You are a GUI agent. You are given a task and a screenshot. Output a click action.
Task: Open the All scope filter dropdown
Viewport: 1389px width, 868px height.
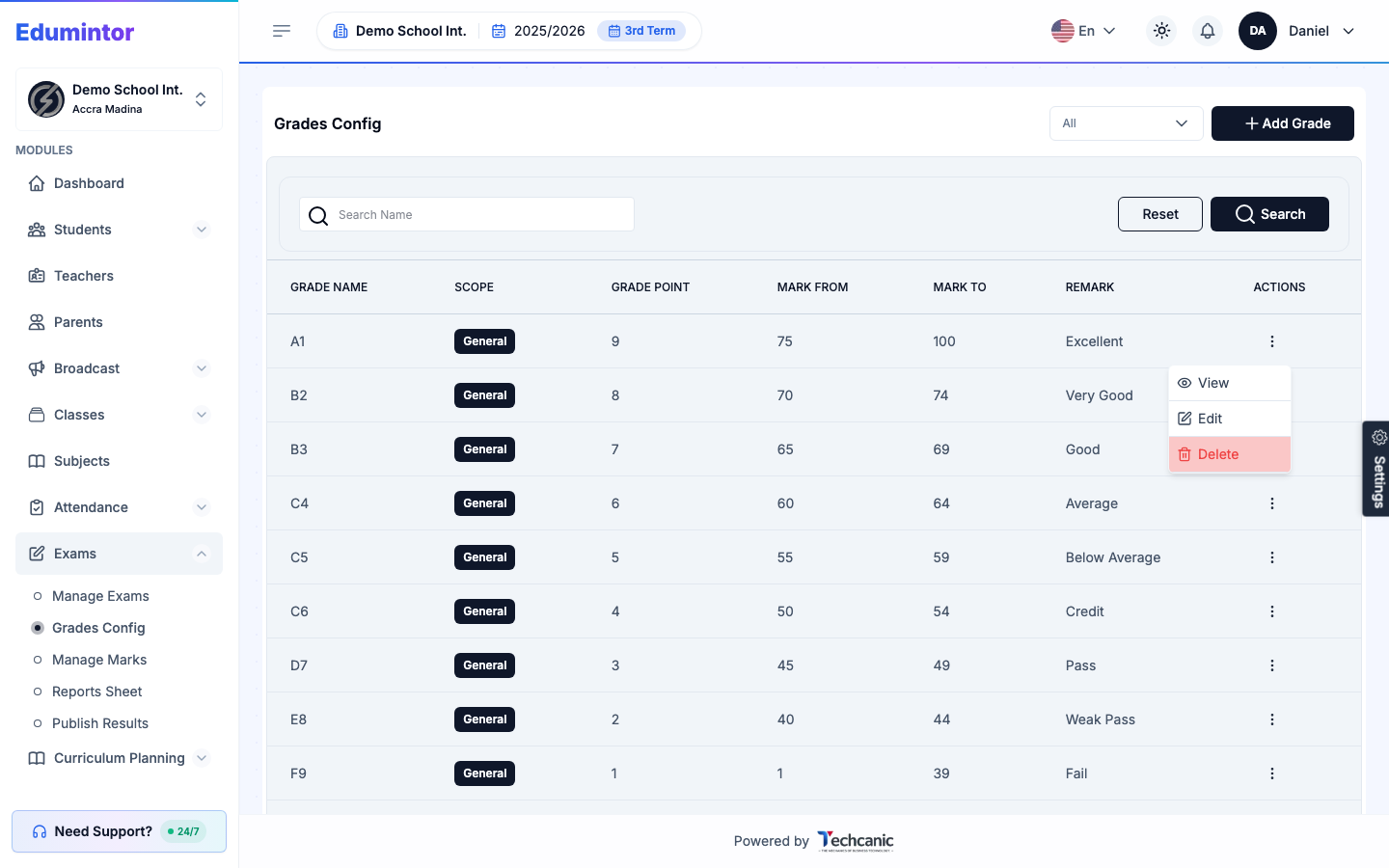coord(1127,123)
